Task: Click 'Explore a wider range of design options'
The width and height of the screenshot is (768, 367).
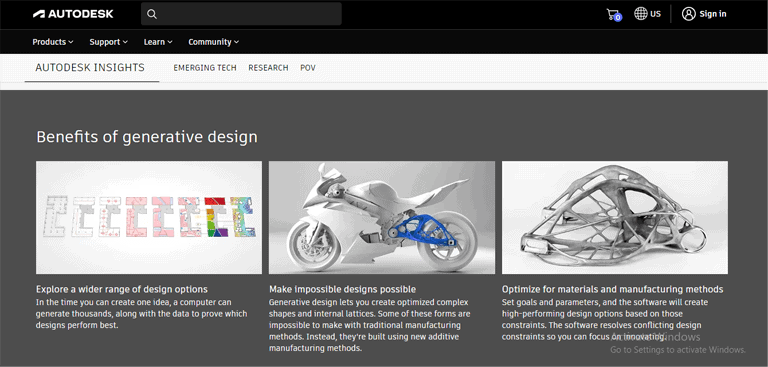Action: point(122,289)
